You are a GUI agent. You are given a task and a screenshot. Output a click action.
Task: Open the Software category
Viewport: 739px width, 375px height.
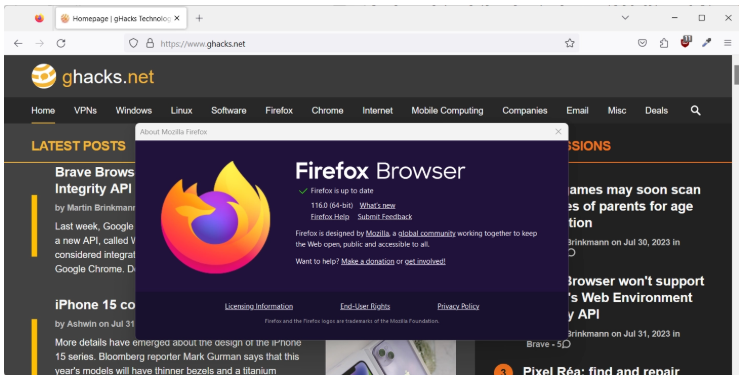pyautogui.click(x=229, y=111)
